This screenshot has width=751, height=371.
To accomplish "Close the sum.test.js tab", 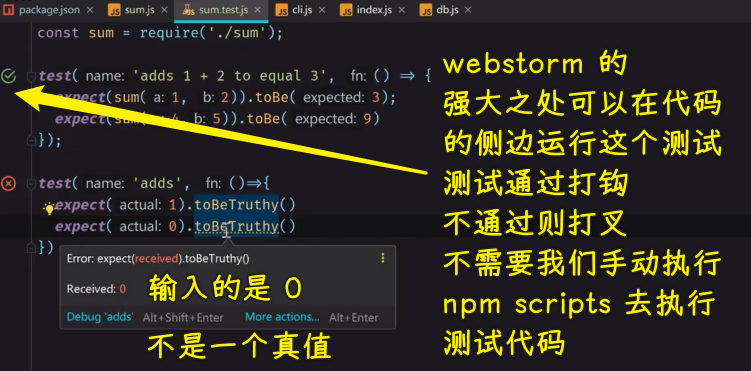I will 258,10.
